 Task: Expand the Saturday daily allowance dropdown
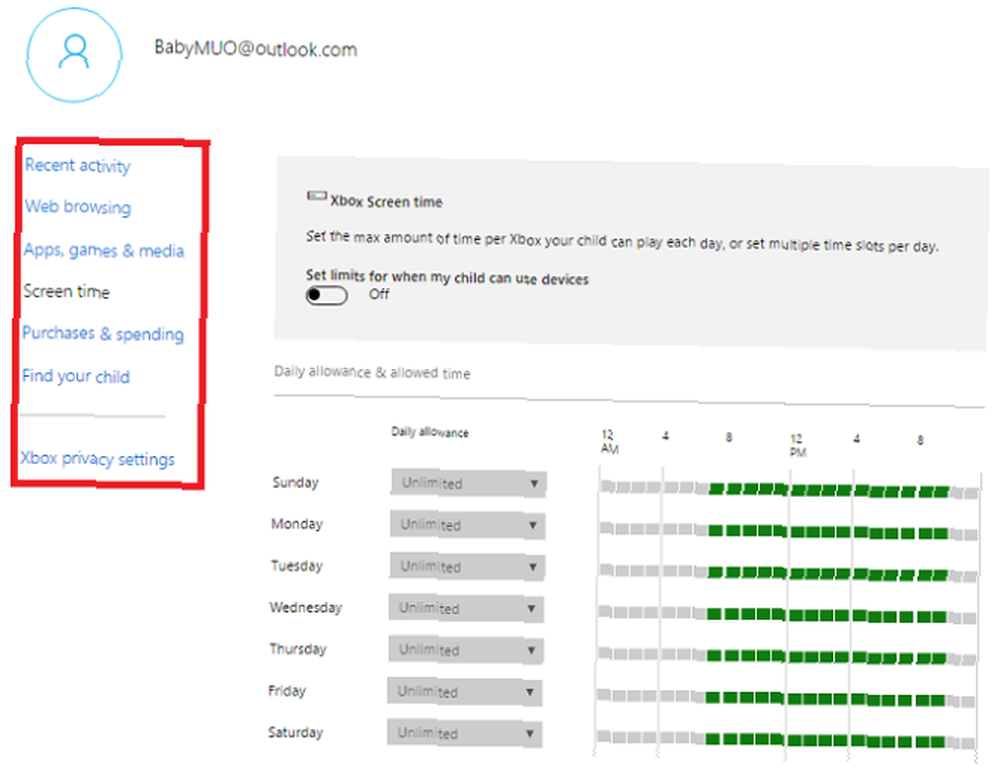[465, 733]
